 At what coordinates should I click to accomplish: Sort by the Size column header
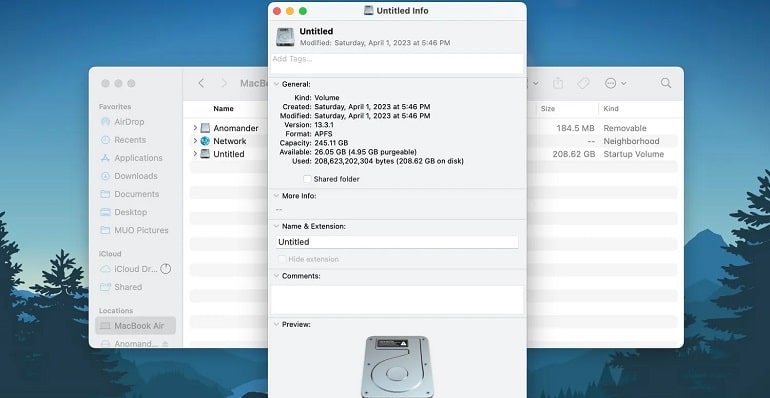548,109
